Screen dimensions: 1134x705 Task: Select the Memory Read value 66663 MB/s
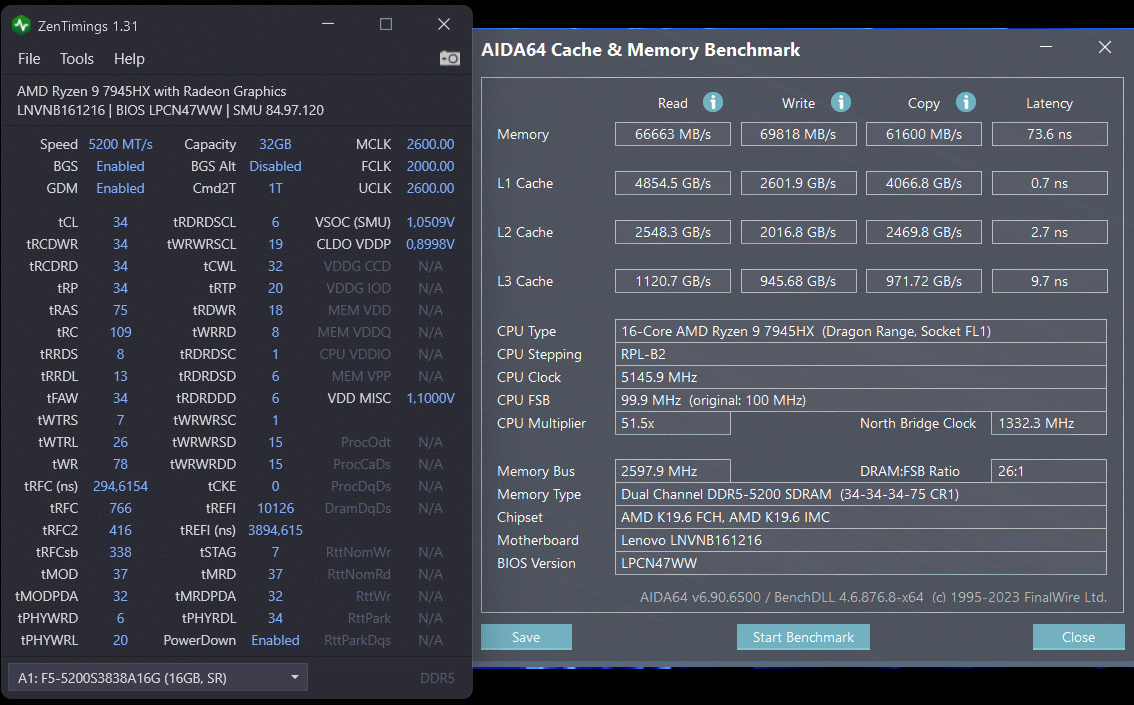coord(673,134)
